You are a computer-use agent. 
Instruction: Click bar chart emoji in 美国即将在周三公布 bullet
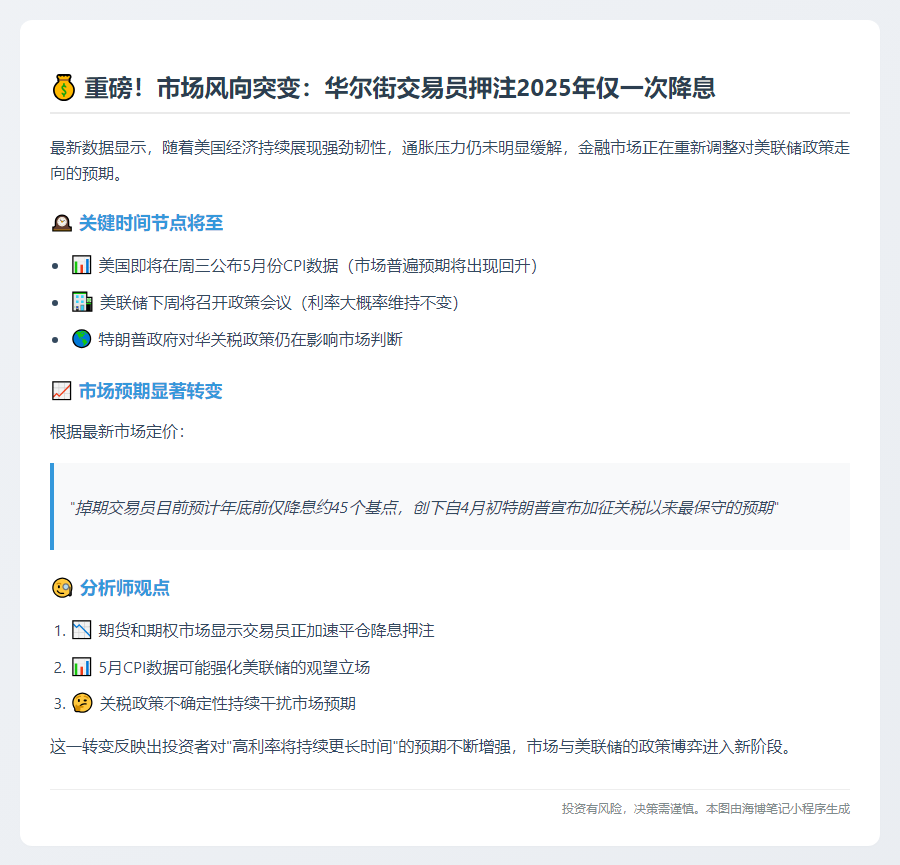point(82,265)
